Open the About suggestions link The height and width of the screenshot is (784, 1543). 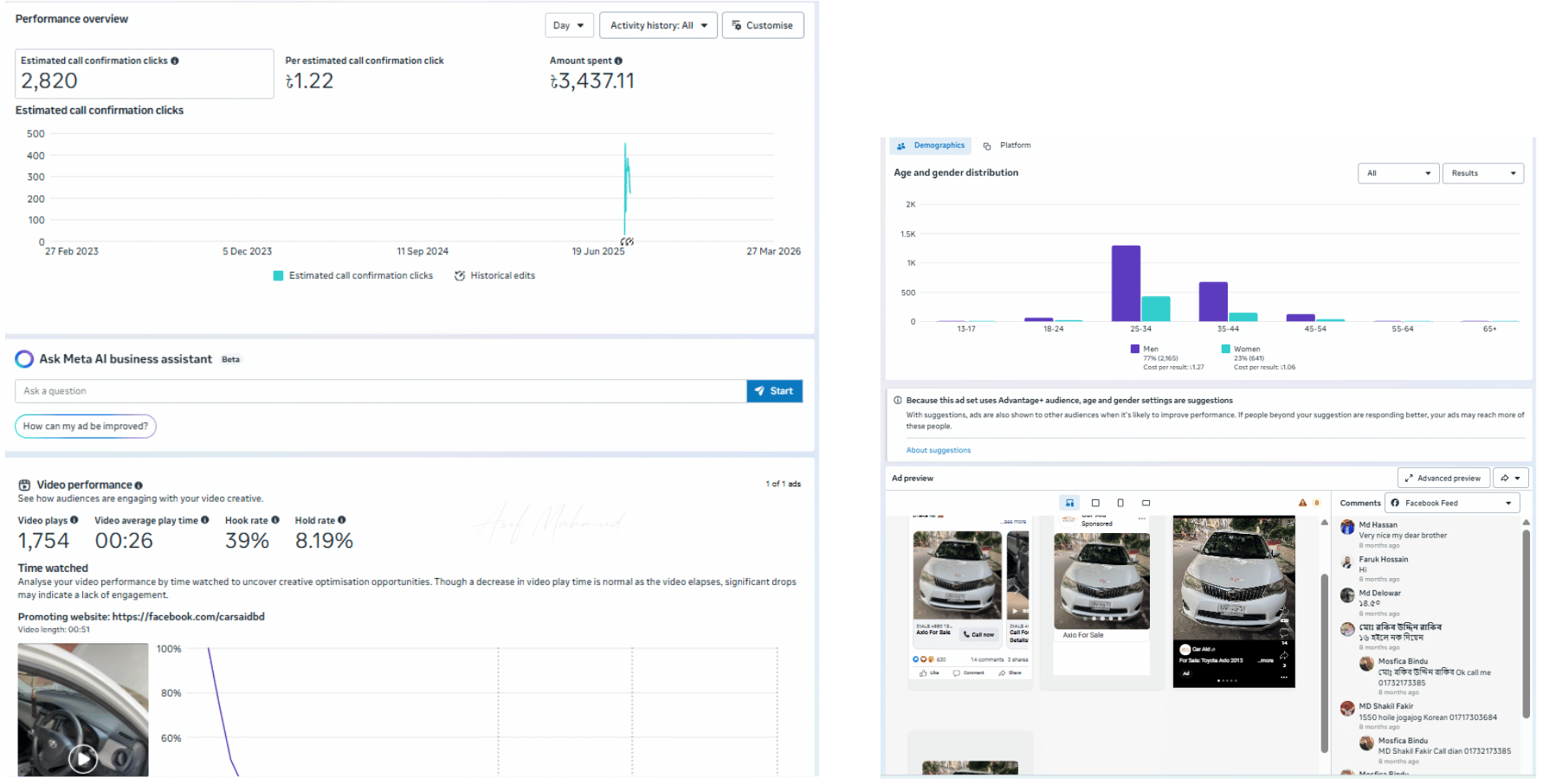pos(938,450)
